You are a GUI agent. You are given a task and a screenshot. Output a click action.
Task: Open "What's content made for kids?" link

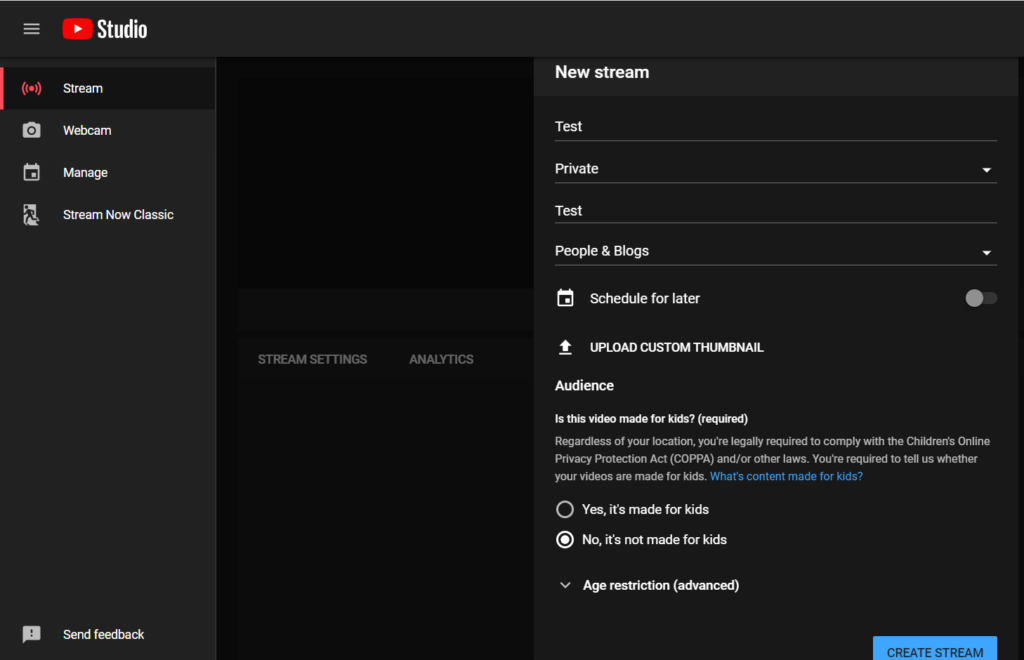(786, 477)
